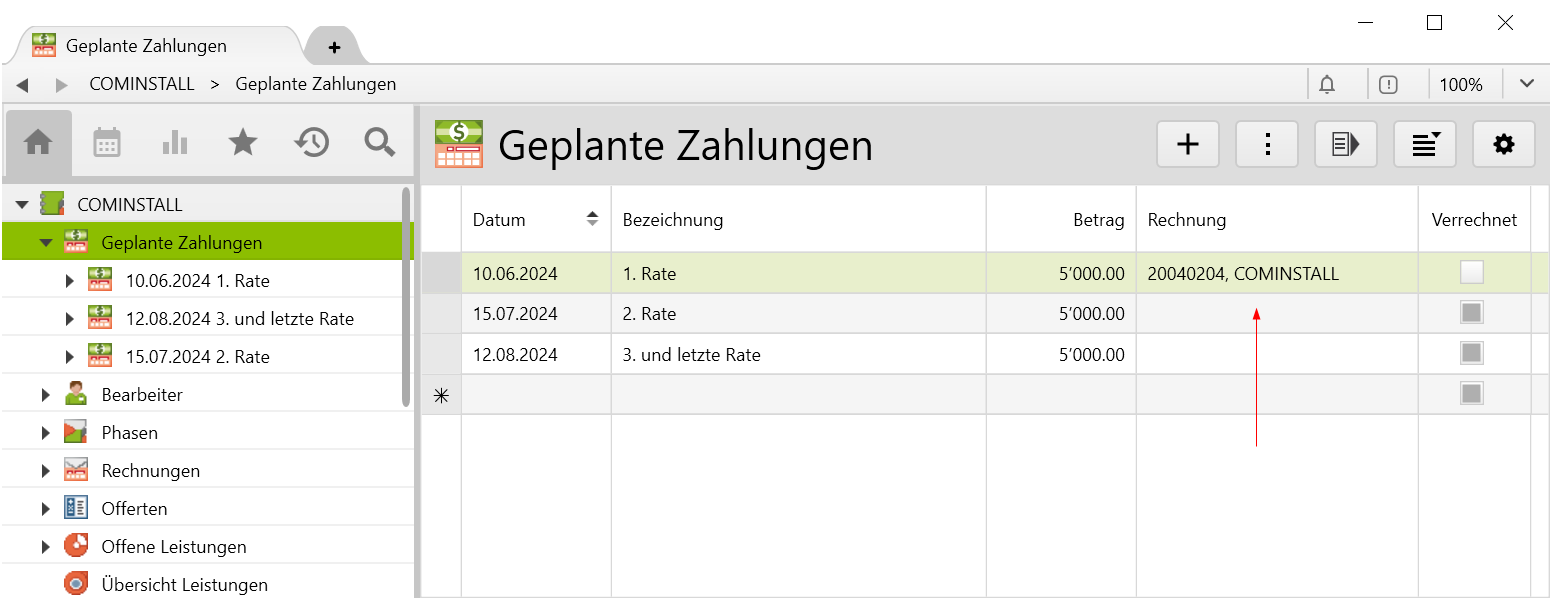Select Übersicht Leistungen in the tree
The image size is (1551, 600).
pyautogui.click(x=184, y=585)
